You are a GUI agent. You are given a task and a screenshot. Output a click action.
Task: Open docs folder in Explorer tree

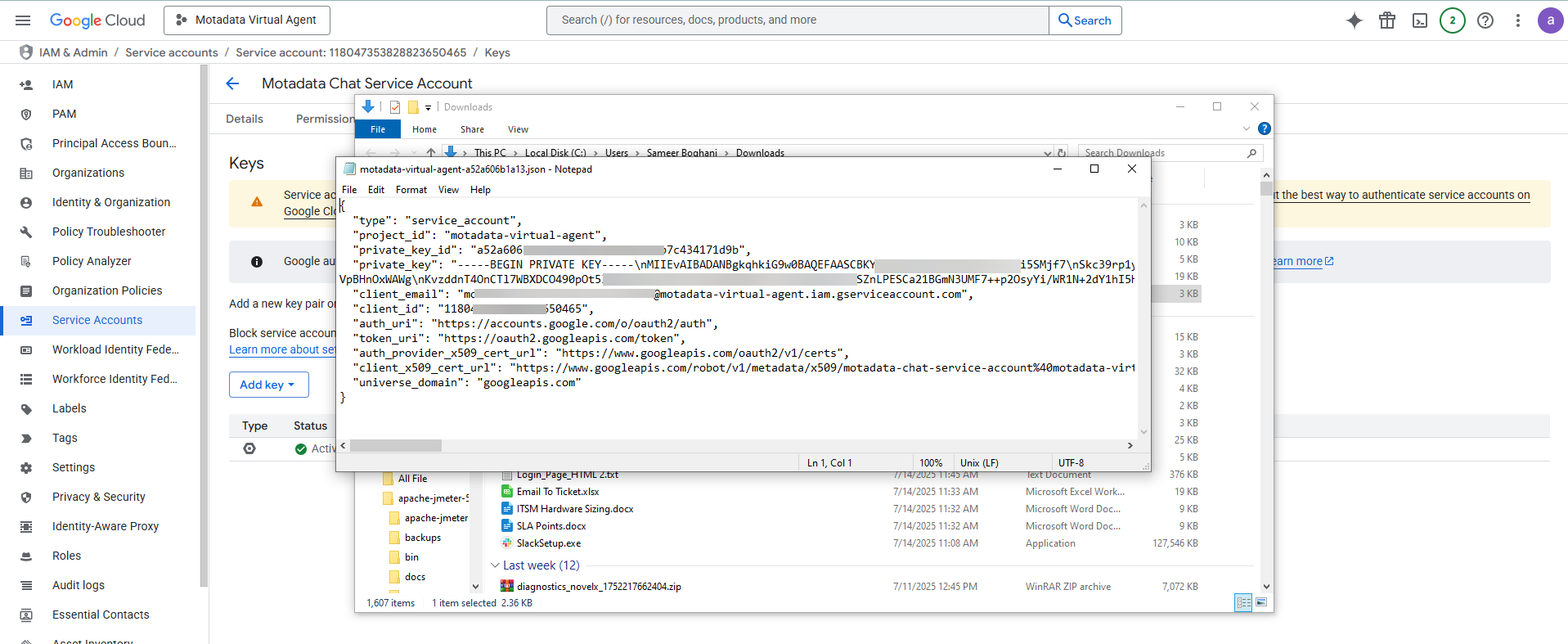(x=415, y=577)
